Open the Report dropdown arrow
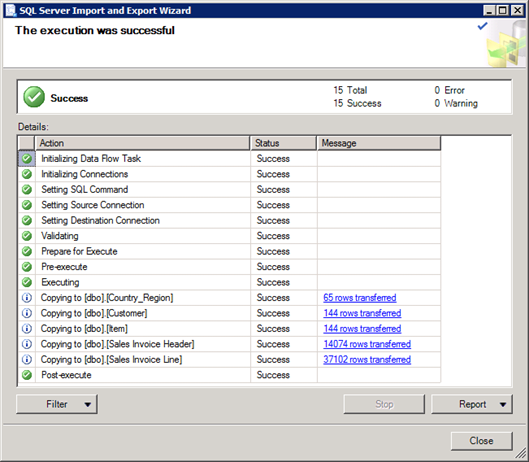 click(x=503, y=404)
